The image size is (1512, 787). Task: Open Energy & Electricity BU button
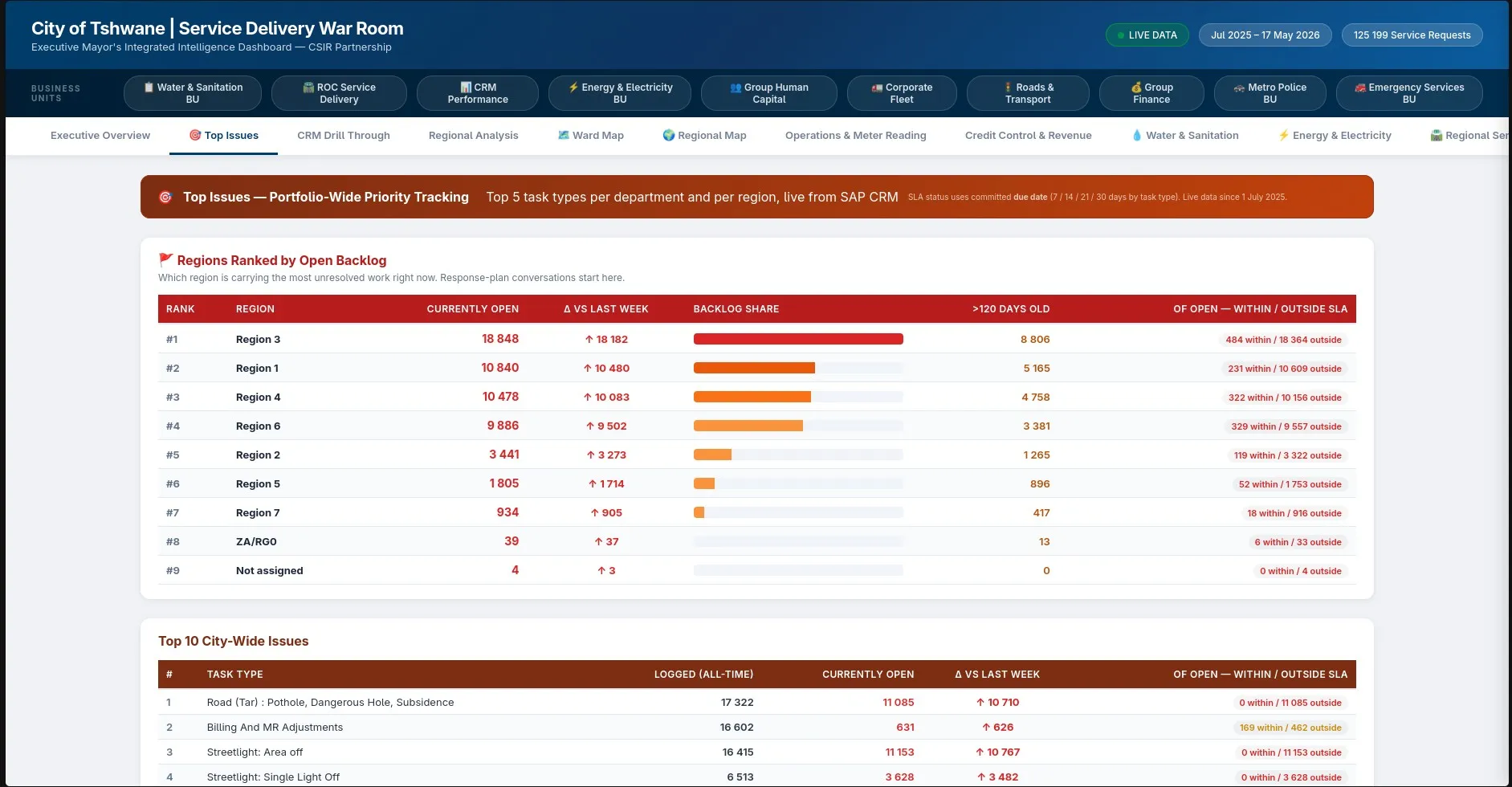click(620, 93)
